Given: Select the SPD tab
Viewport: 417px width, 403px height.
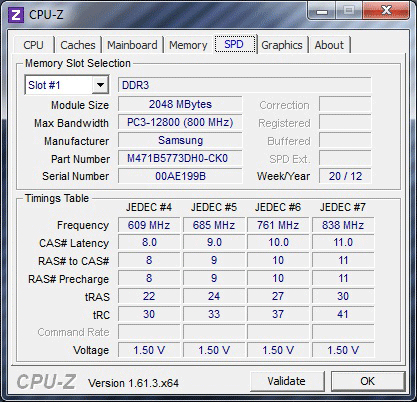Looking at the screenshot, I should point(235,44).
